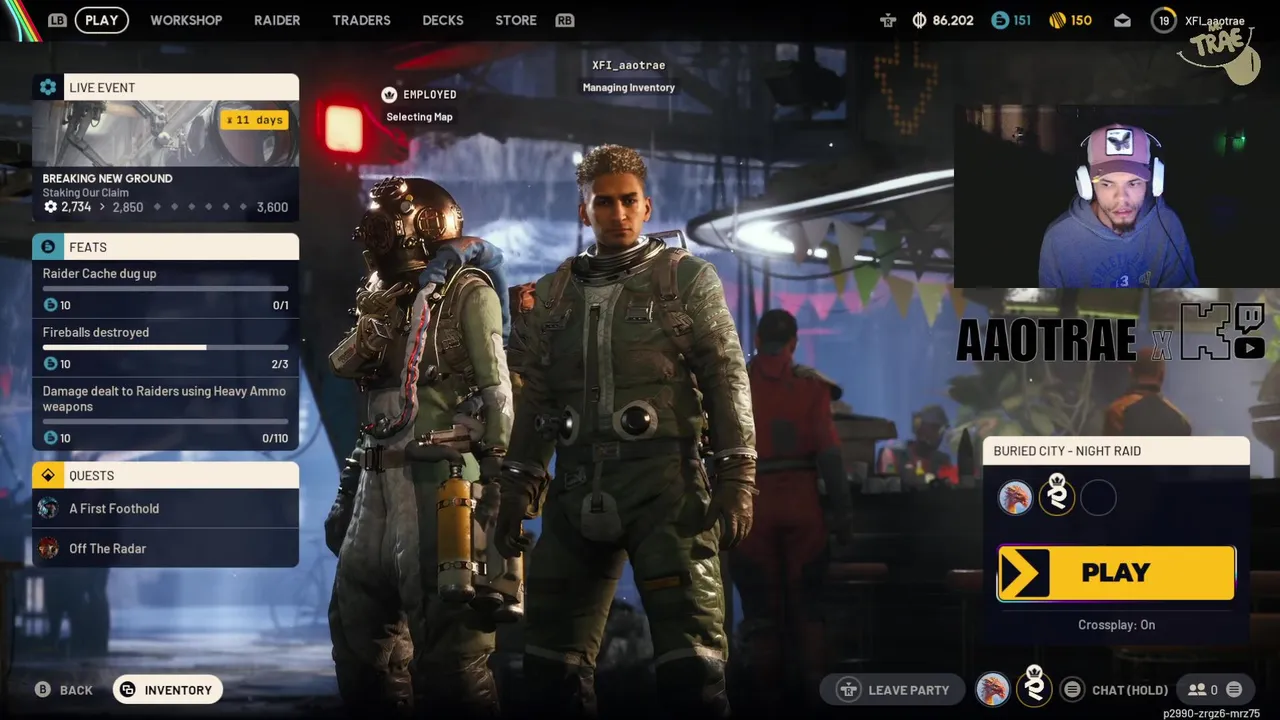This screenshot has height=720, width=1280.
Task: Click the Feats header icon
Action: pyautogui.click(x=48, y=247)
